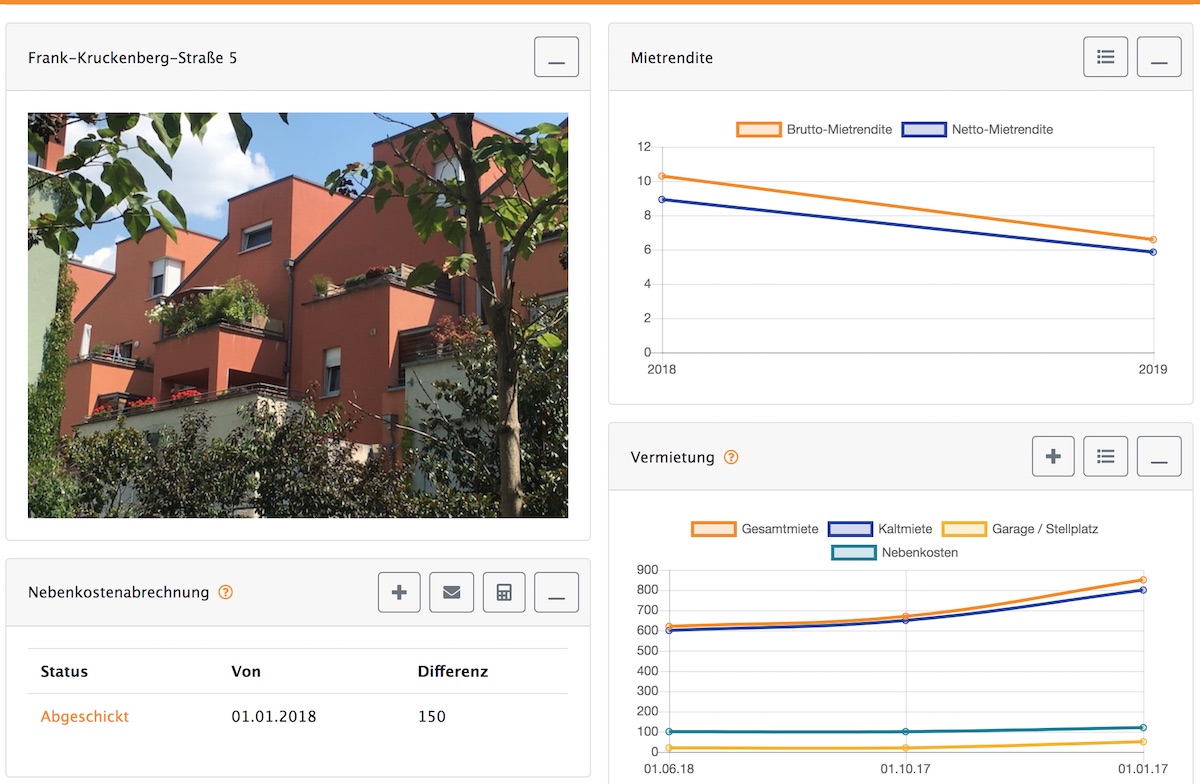
Task: Click Netto-Mietrendite data point at 2019
Action: pos(1153,252)
